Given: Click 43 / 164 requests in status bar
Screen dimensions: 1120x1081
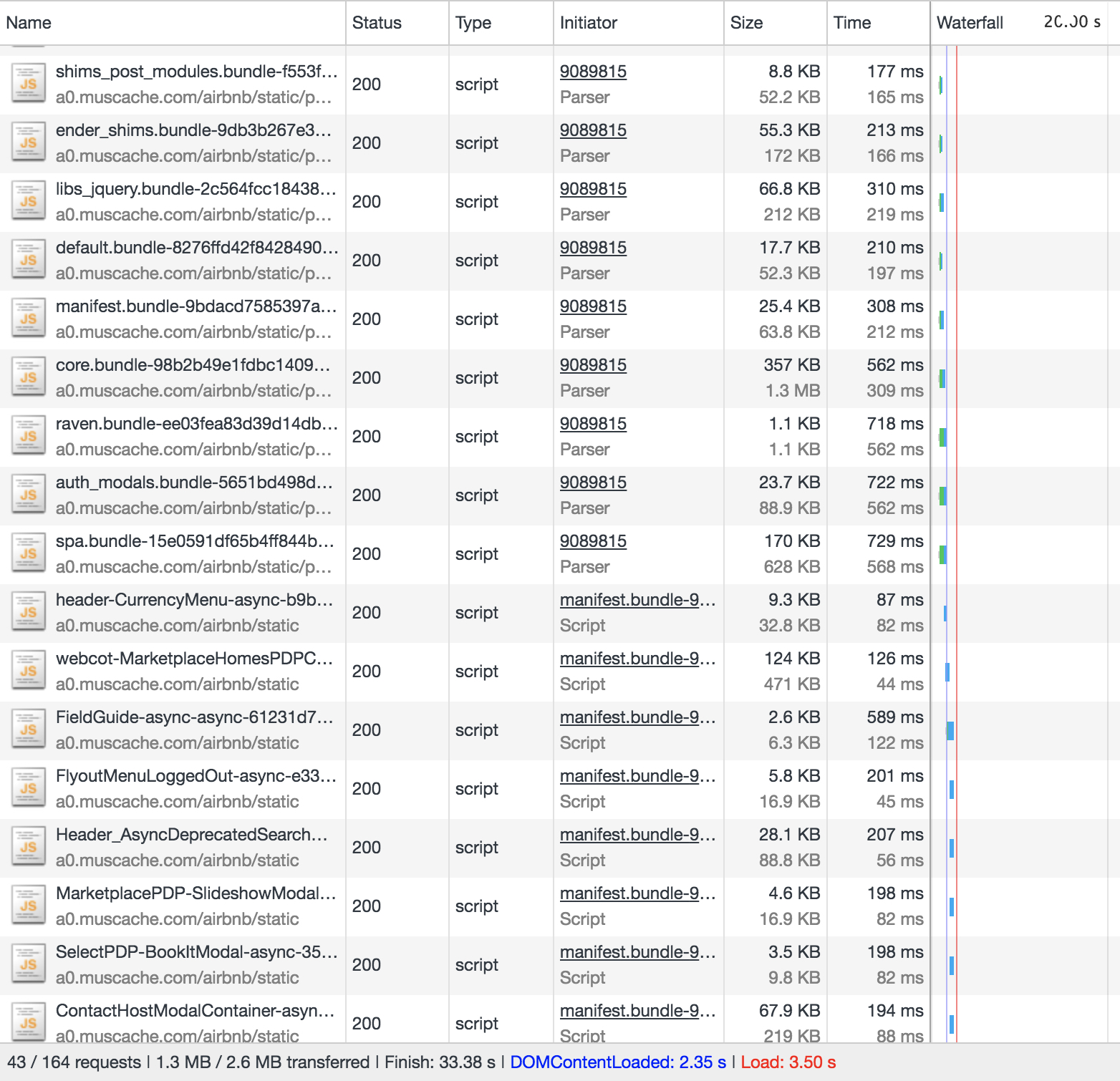Looking at the screenshot, I should tap(74, 1062).
